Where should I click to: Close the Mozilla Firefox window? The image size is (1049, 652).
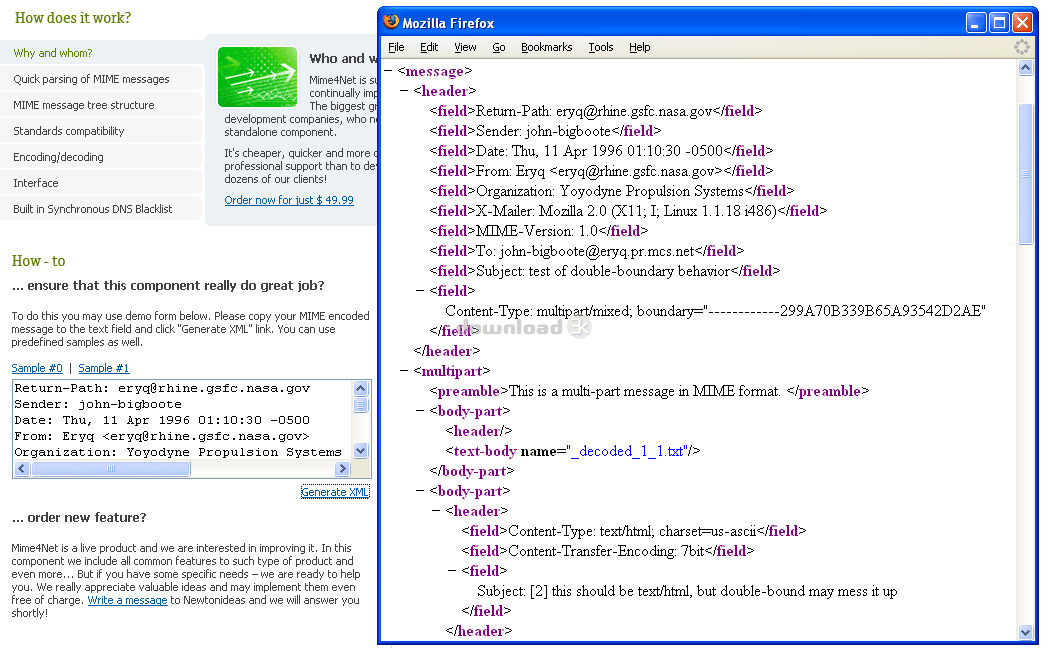click(1023, 23)
